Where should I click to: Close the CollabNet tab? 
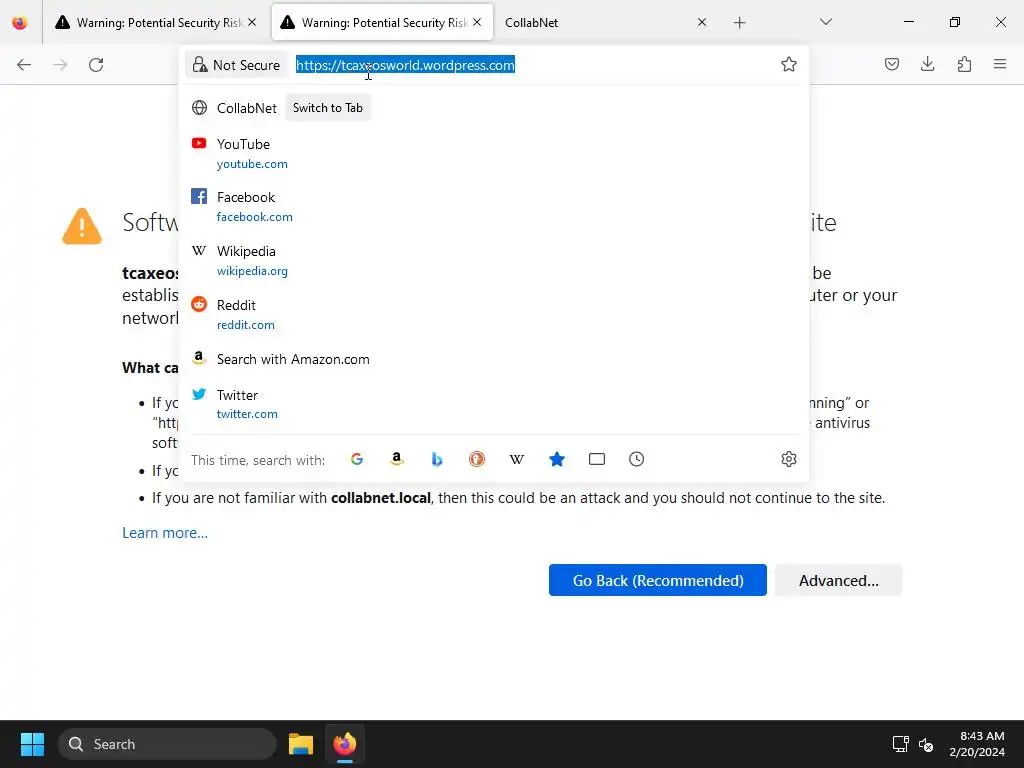(701, 22)
